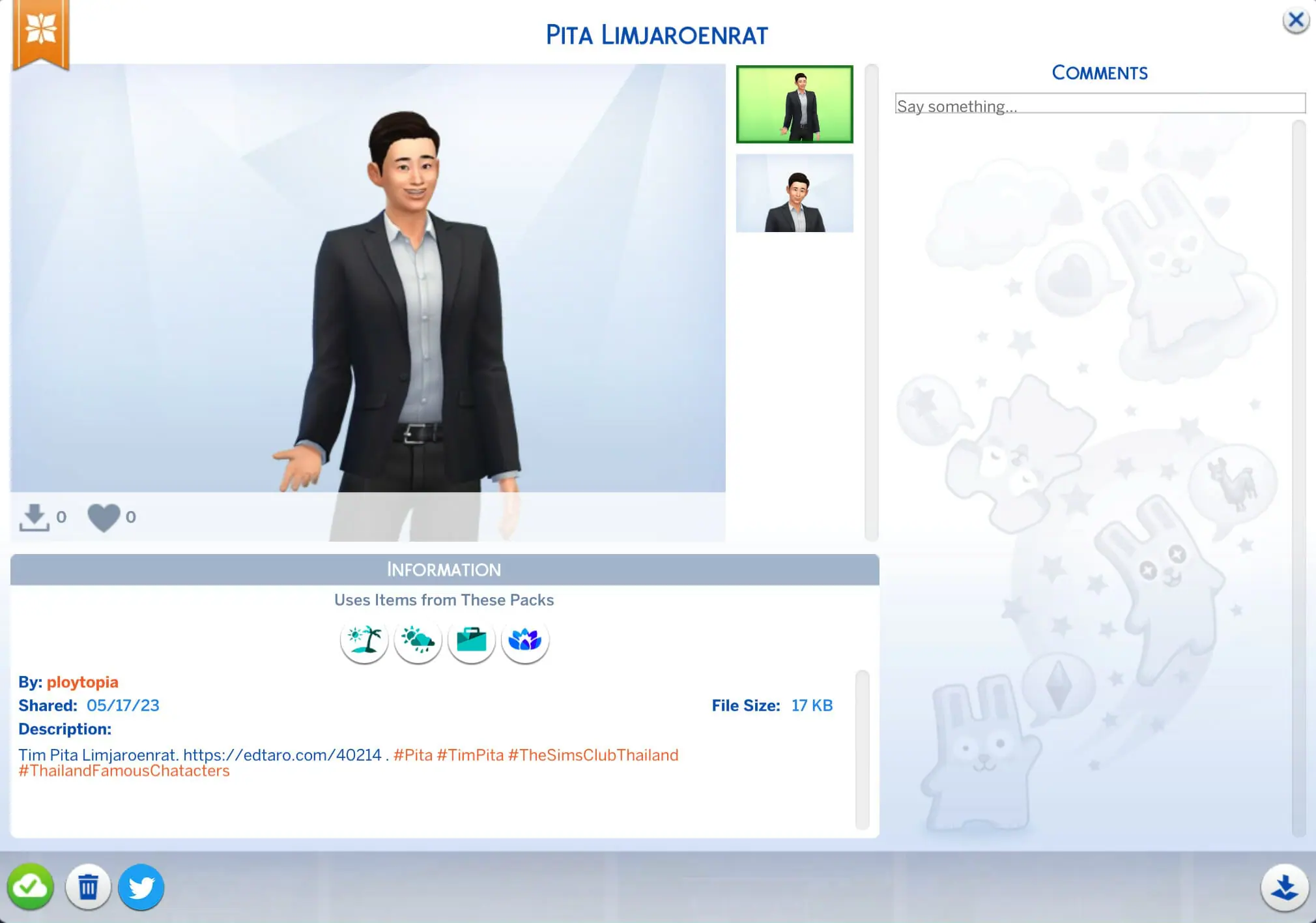The height and width of the screenshot is (923, 1316).
Task: Delete this Sim with the trash icon
Action: point(88,886)
